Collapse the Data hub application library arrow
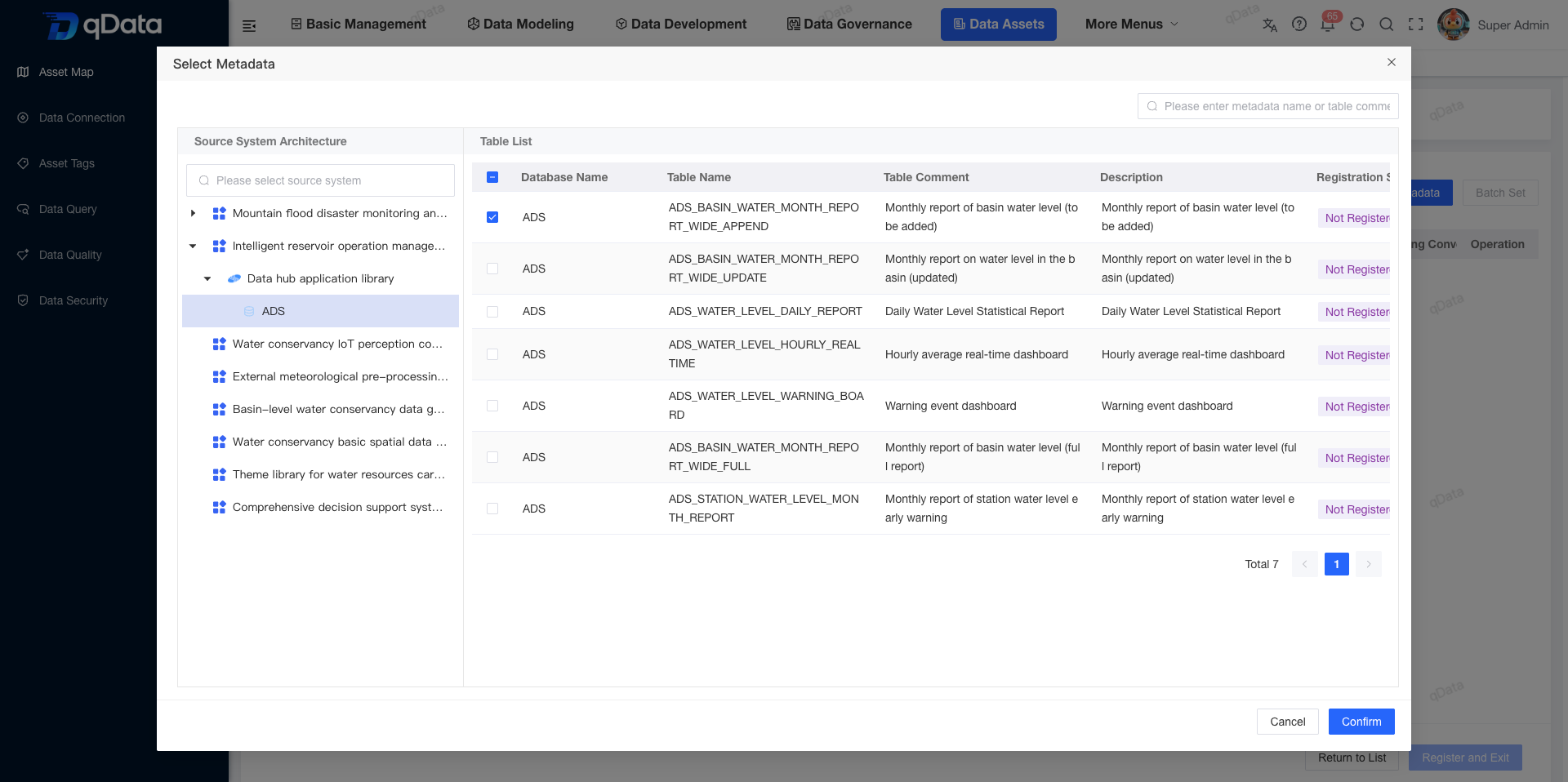Screen dimensions: 1568x782 pos(207,278)
